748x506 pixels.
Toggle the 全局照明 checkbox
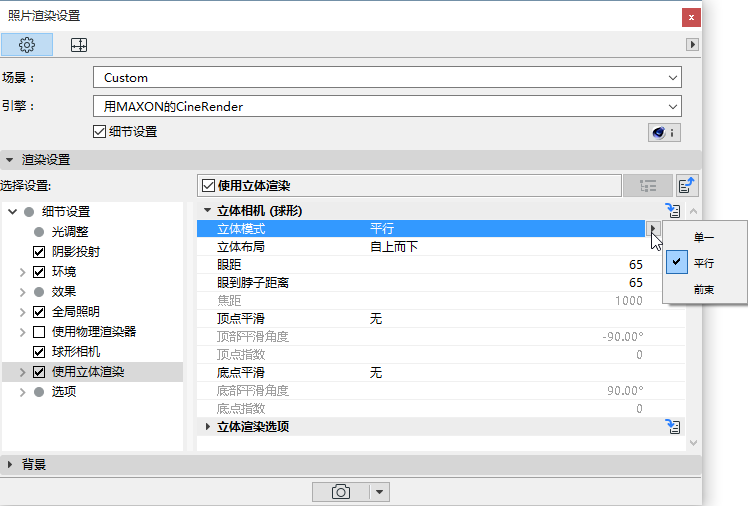pos(39,312)
